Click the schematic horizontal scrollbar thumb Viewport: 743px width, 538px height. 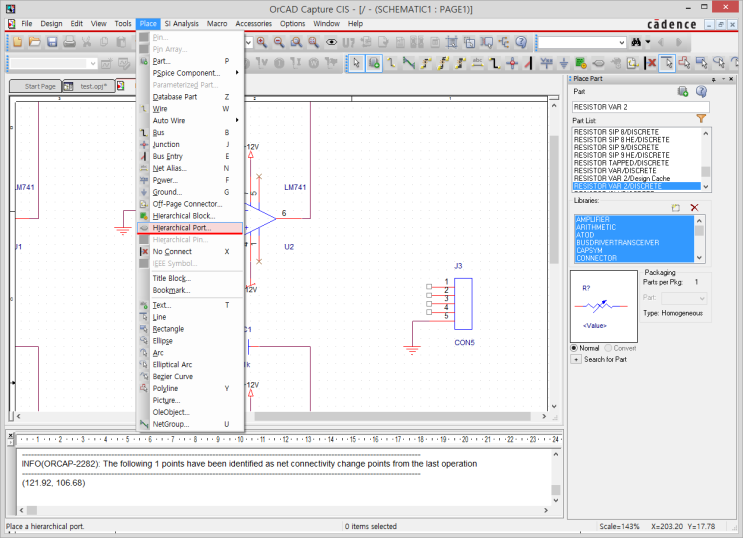pyautogui.click(x=392, y=416)
